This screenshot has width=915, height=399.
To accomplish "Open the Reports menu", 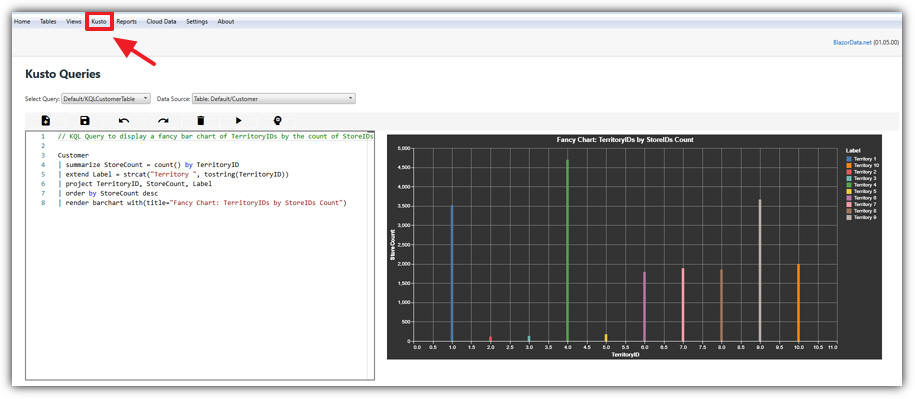I will point(127,22).
